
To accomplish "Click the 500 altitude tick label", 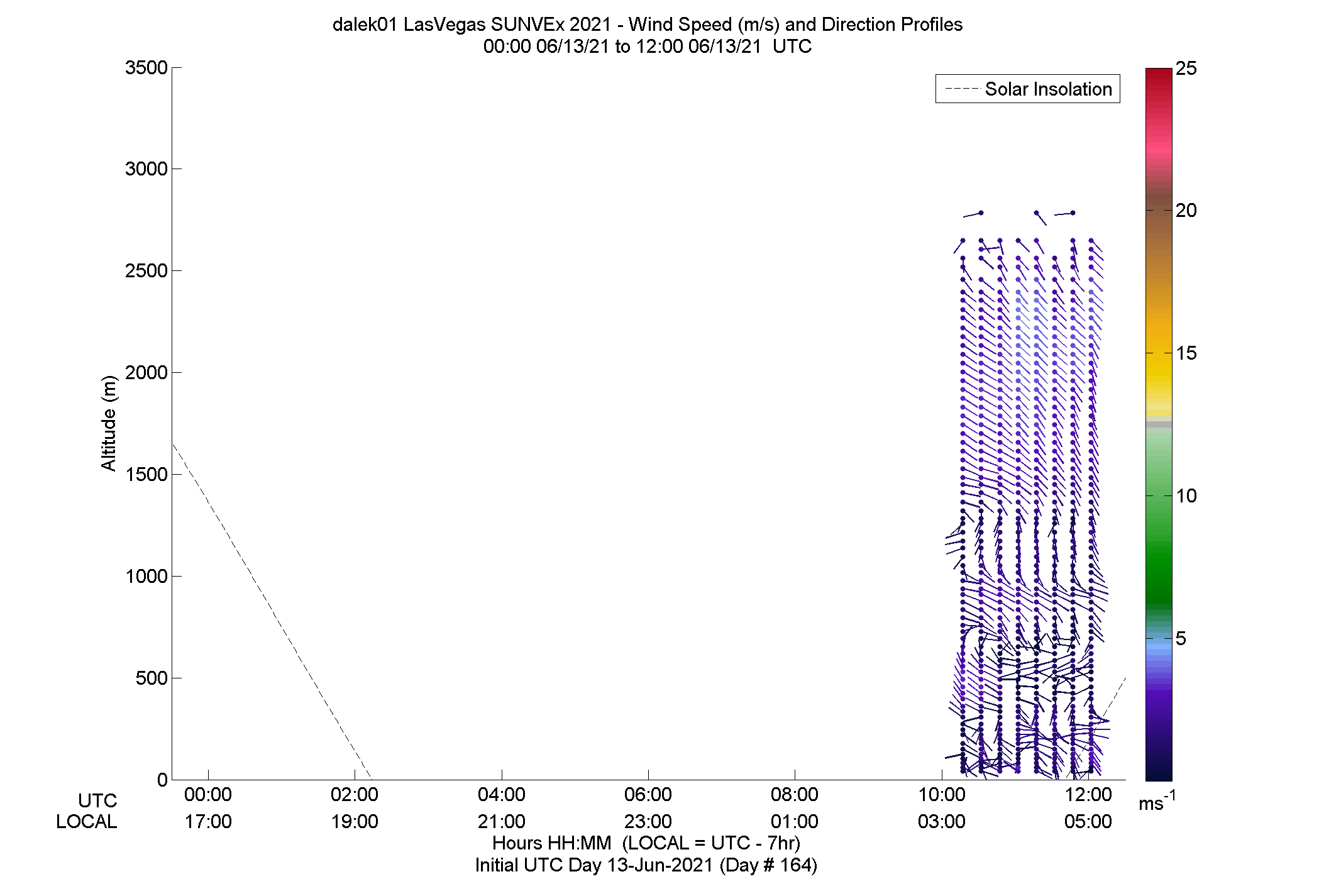I will click(x=152, y=678).
